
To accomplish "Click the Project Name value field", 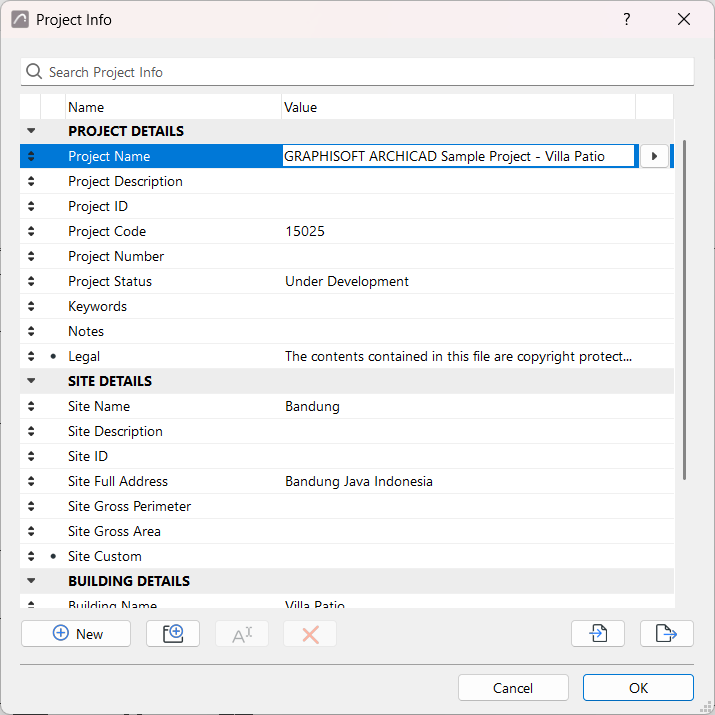I will click(x=458, y=156).
